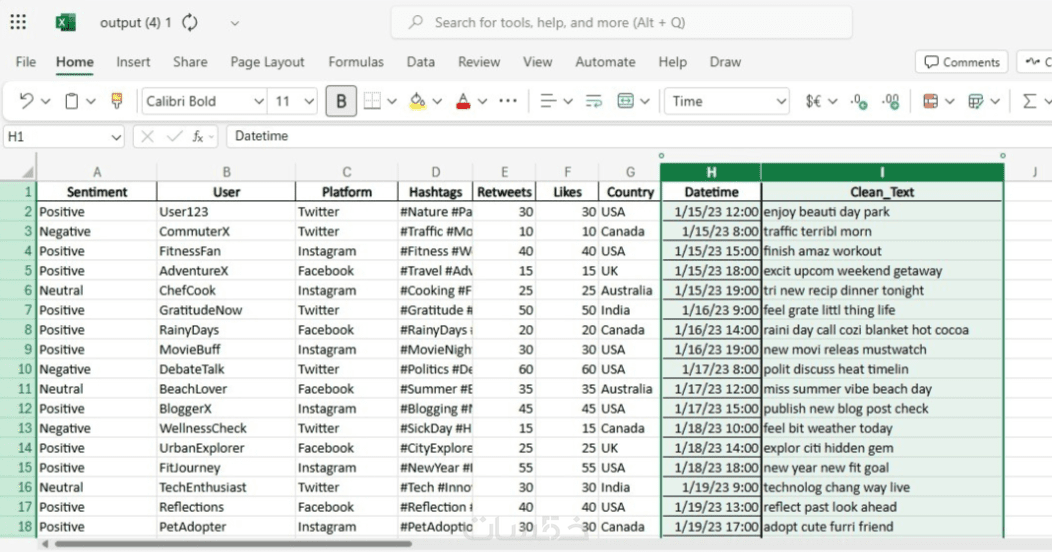Open the Undo history dropdown arrow

tap(46, 102)
